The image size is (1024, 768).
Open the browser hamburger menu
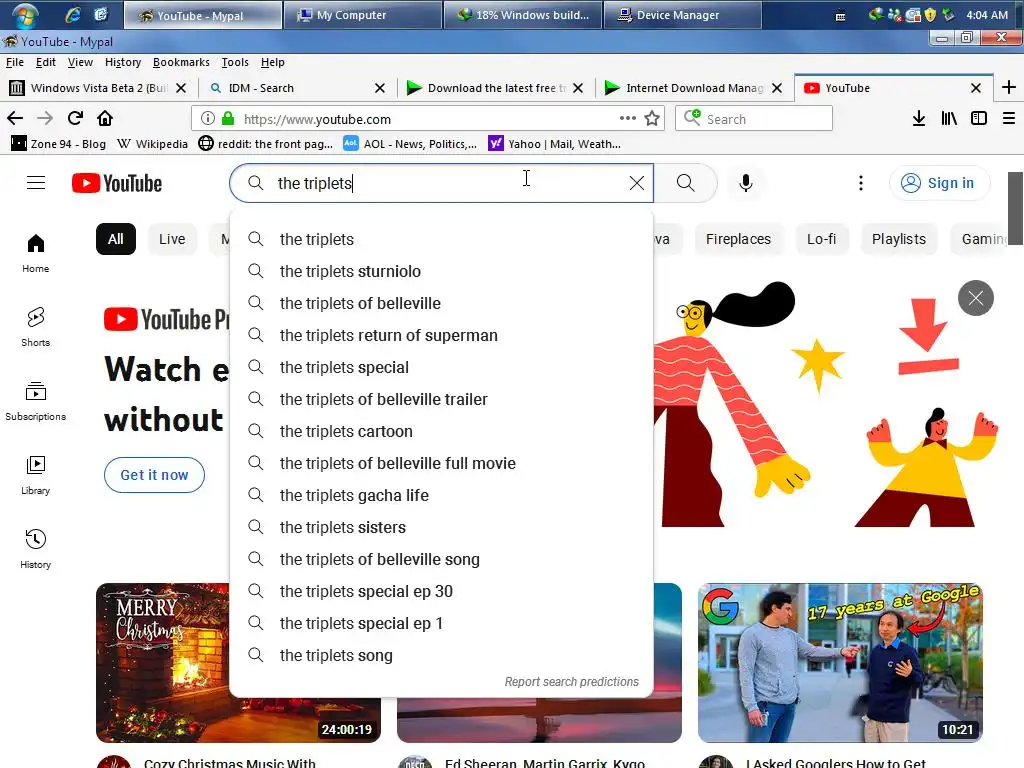click(1009, 118)
